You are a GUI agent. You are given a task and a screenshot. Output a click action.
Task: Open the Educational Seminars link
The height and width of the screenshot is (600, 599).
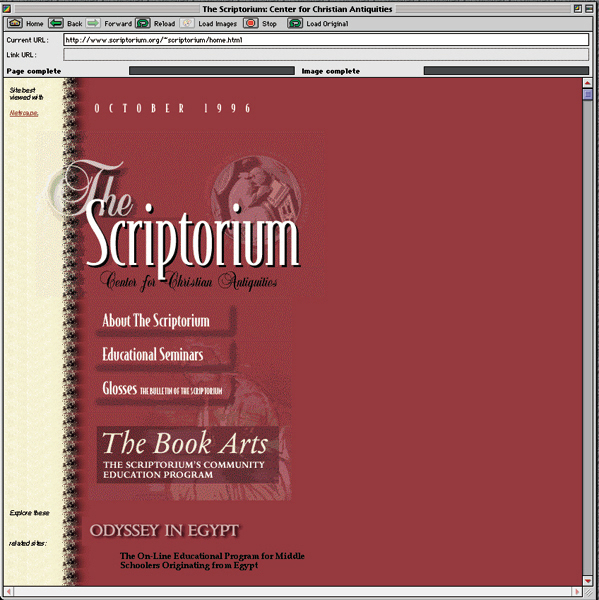click(152, 354)
